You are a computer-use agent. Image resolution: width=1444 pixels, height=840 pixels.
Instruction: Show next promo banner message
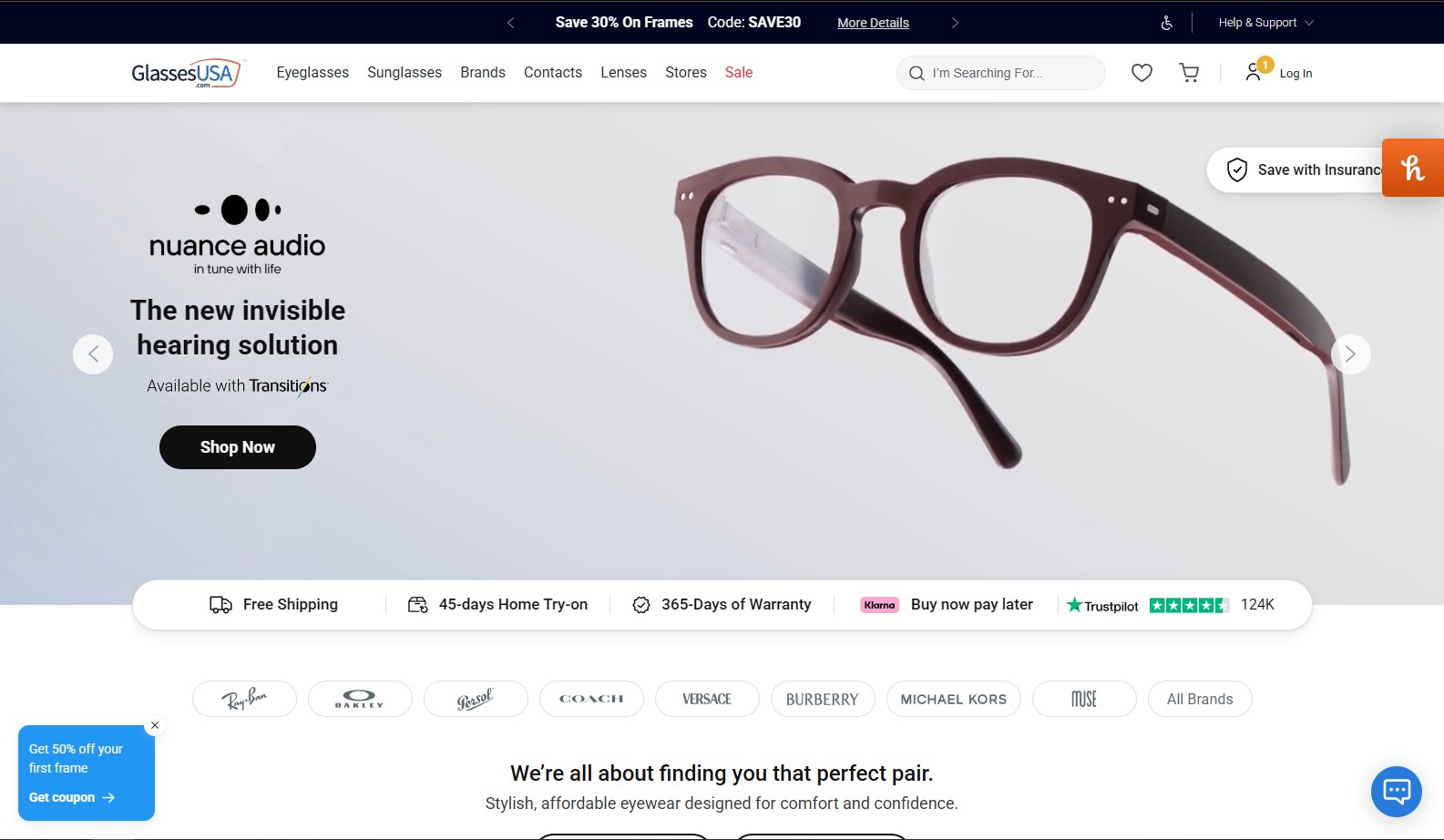(955, 23)
